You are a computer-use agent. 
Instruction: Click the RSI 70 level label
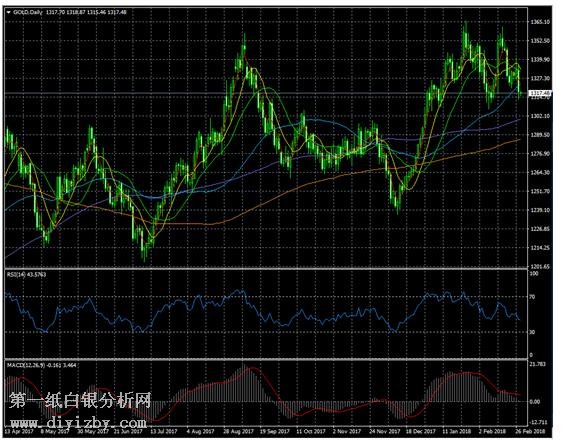click(532, 297)
